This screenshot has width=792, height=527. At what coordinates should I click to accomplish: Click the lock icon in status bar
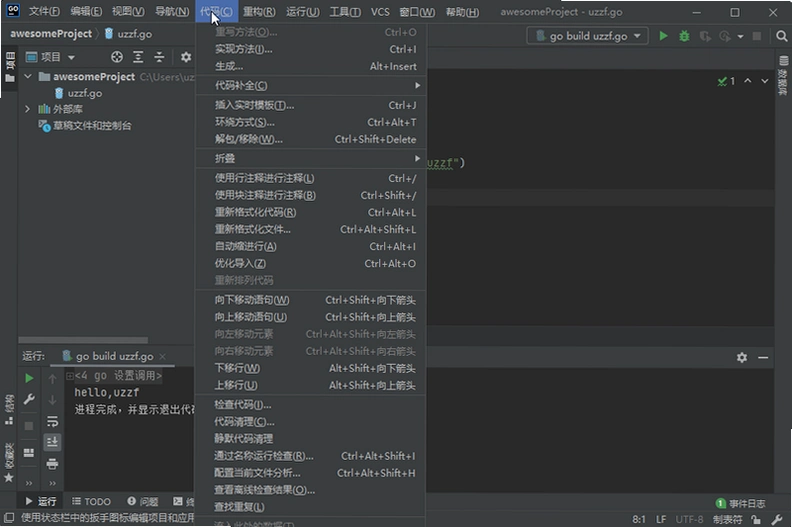coord(756,519)
